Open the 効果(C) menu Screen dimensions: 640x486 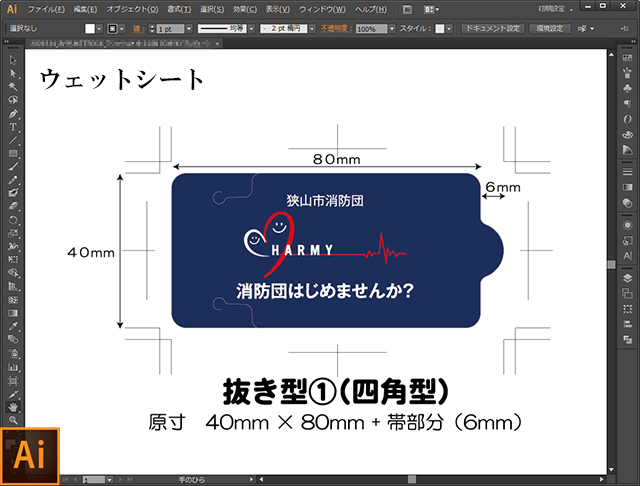pyautogui.click(x=242, y=8)
